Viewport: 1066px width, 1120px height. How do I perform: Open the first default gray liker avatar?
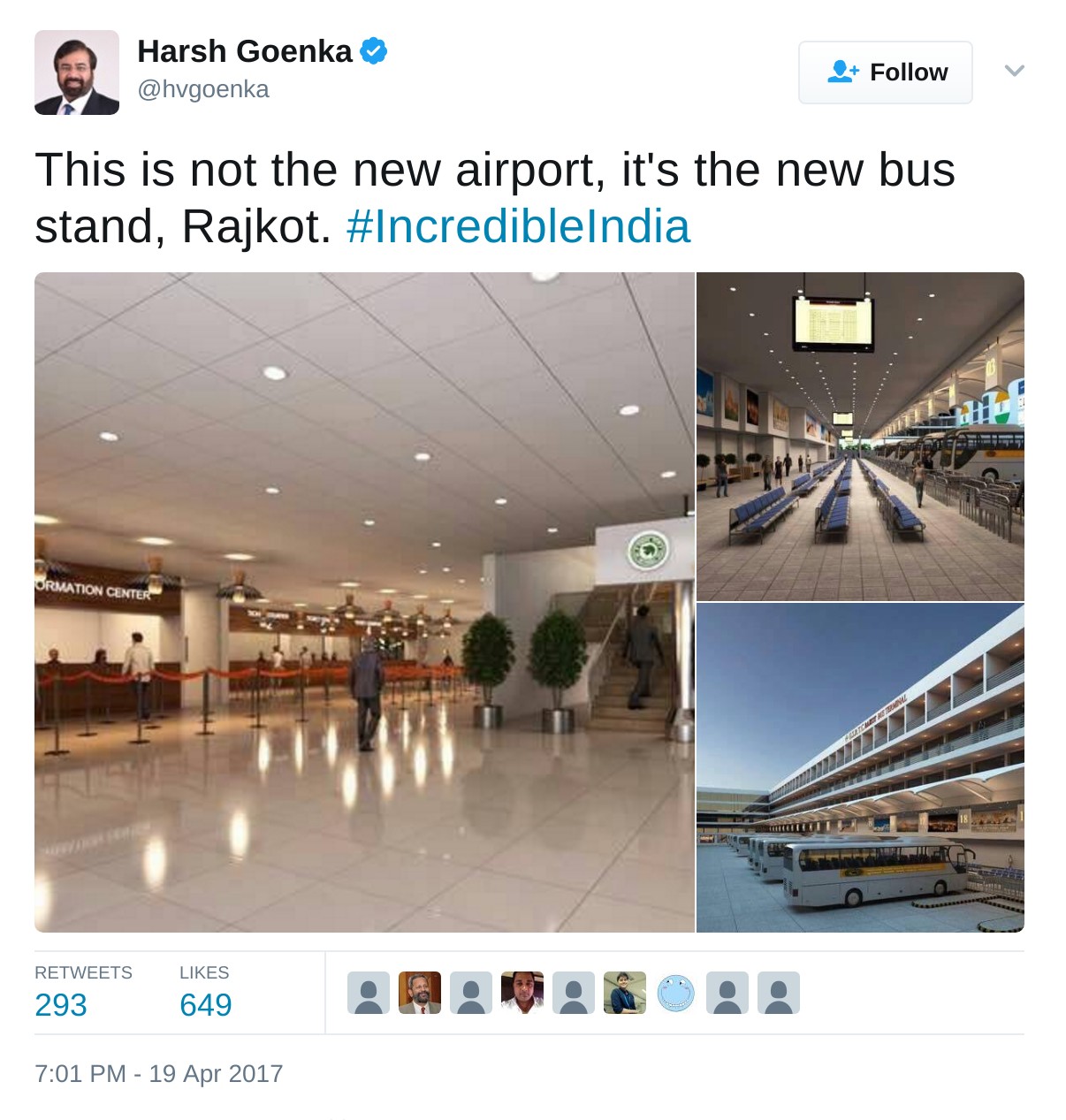[x=369, y=993]
